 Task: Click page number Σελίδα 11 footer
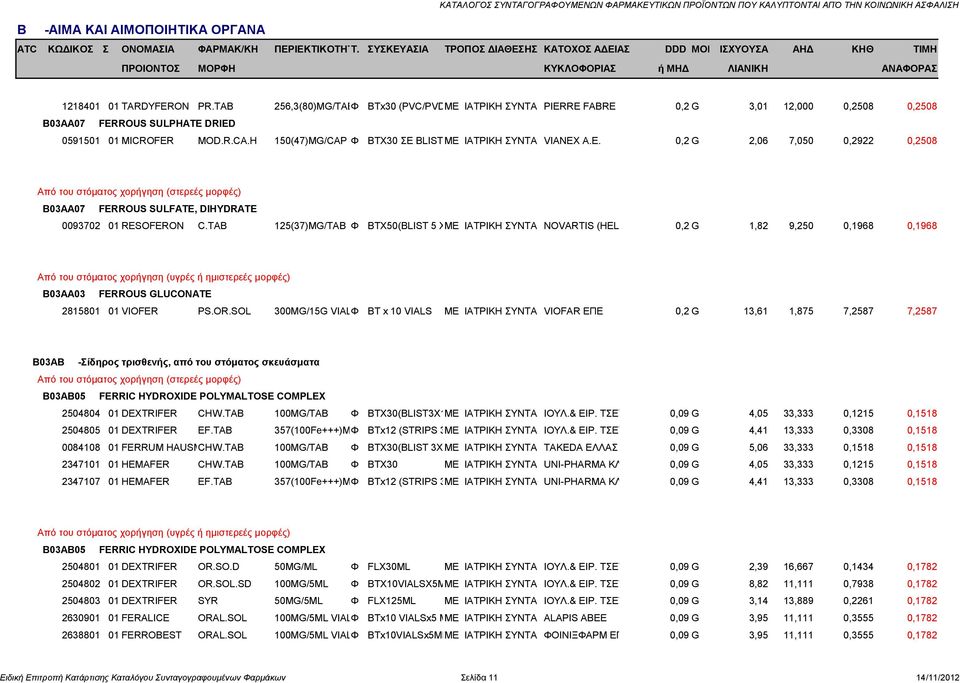point(479,677)
